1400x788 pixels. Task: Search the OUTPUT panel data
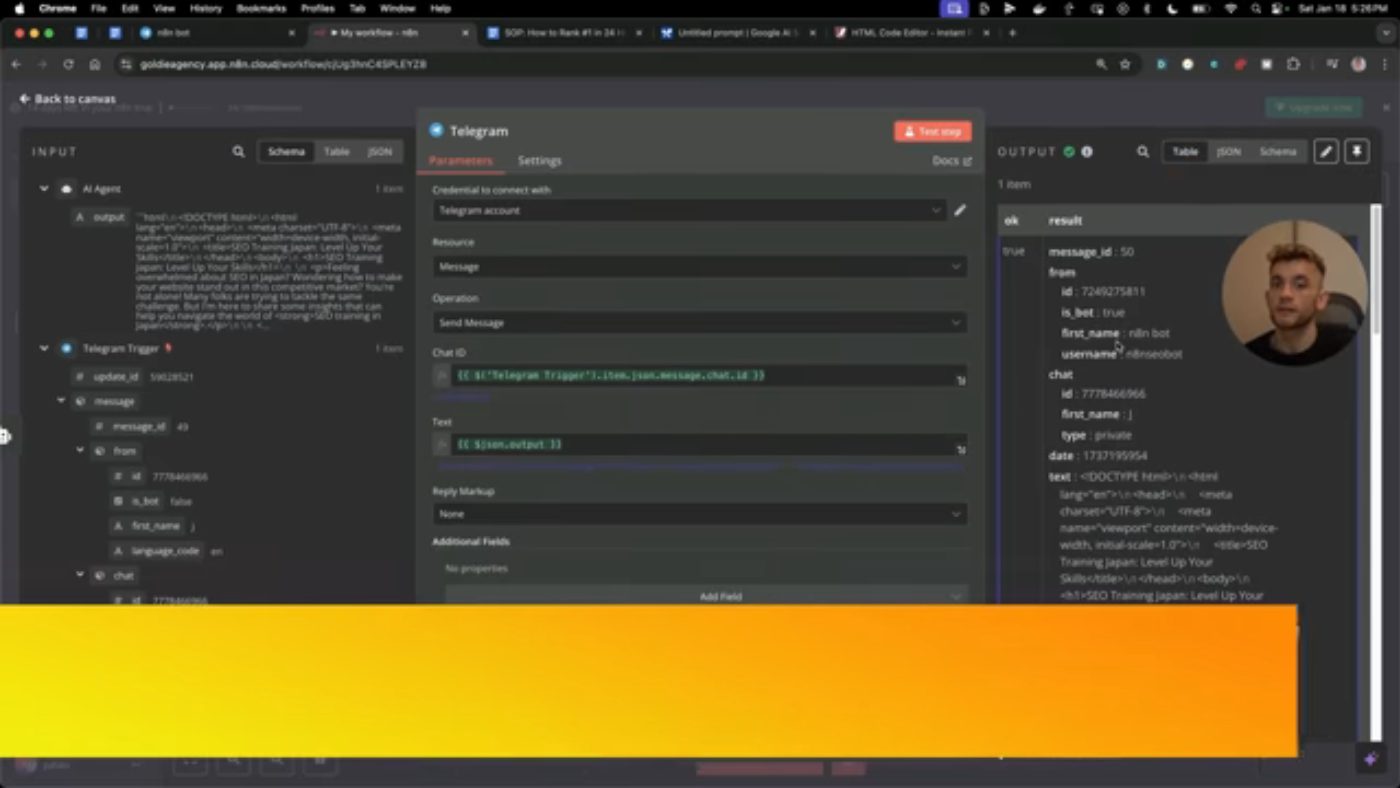[x=1143, y=152]
